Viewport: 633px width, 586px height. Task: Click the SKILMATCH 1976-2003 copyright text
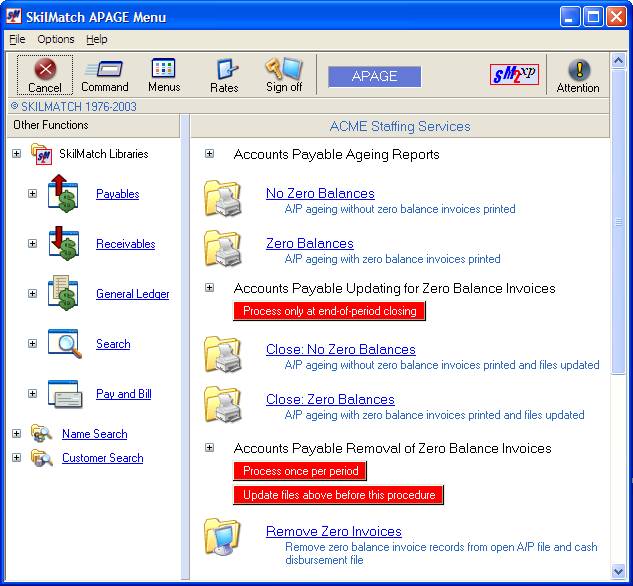[x=73, y=107]
